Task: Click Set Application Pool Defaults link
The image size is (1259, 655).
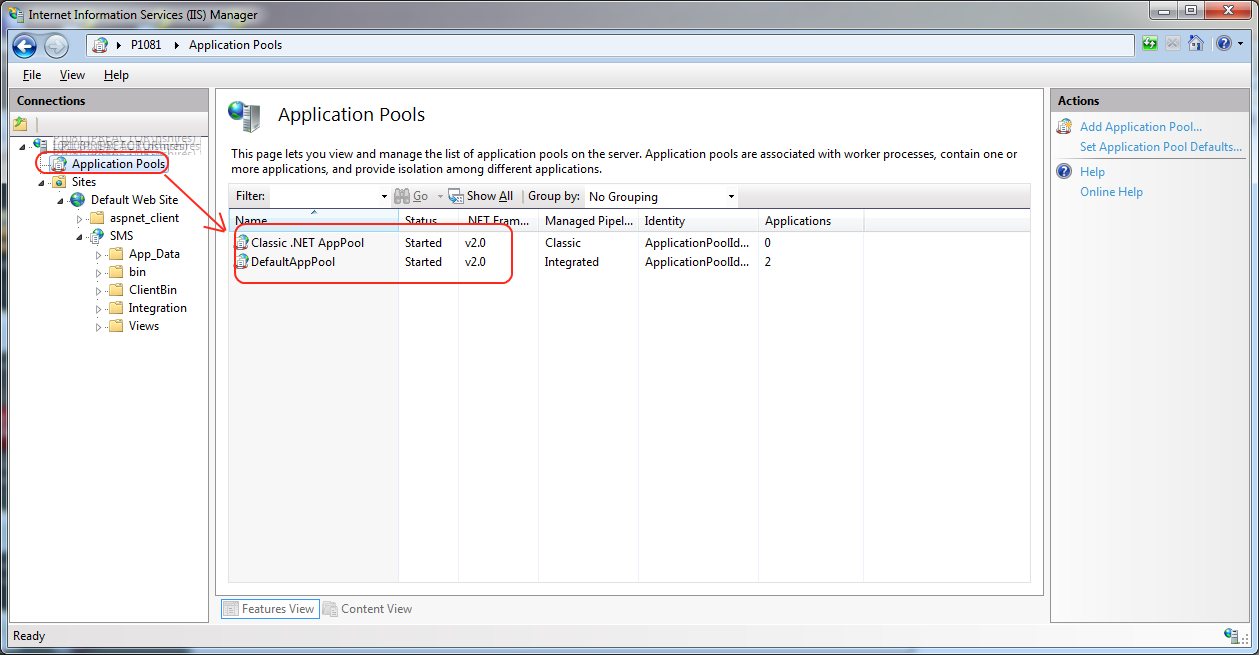Action: 1160,147
